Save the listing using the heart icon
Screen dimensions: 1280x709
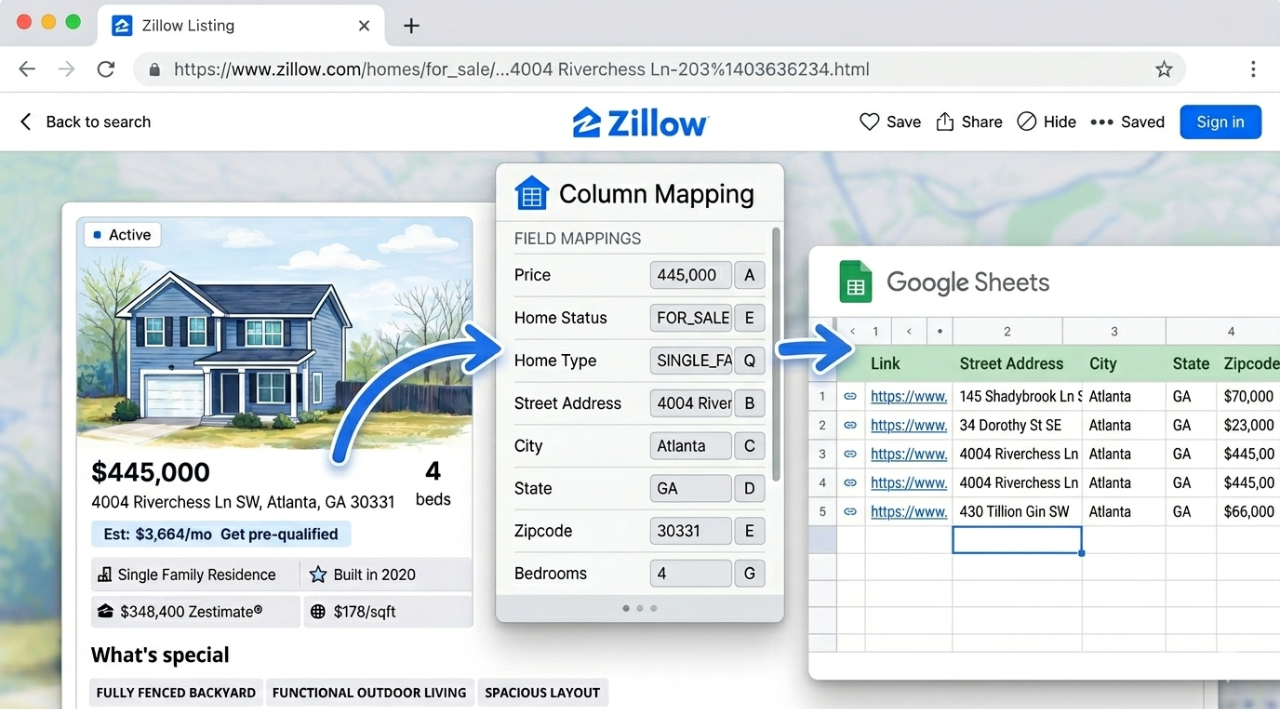pyautogui.click(x=870, y=121)
